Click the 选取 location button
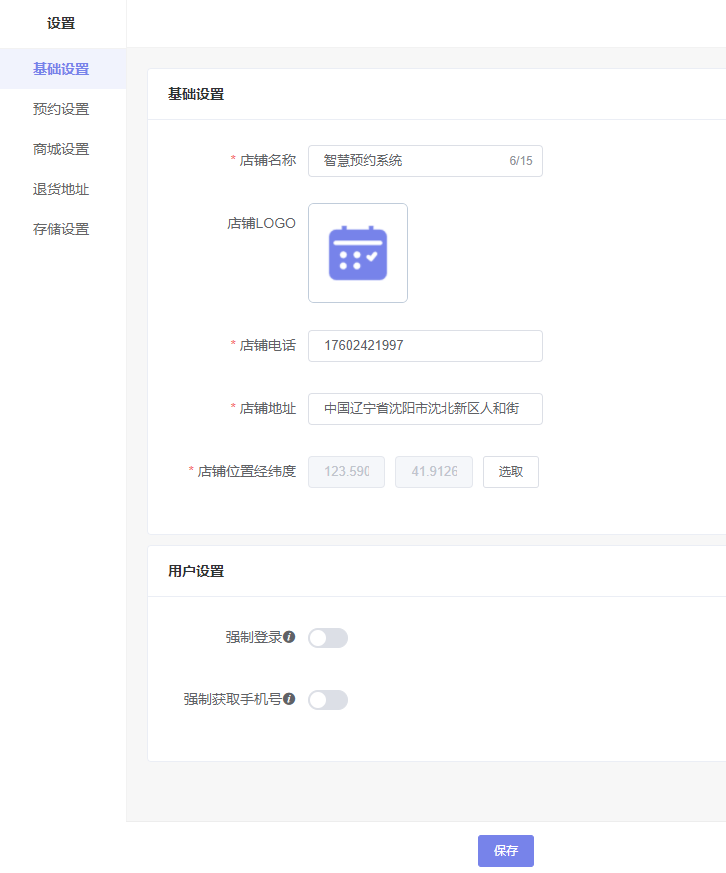This screenshot has height=873, width=726. (511, 472)
